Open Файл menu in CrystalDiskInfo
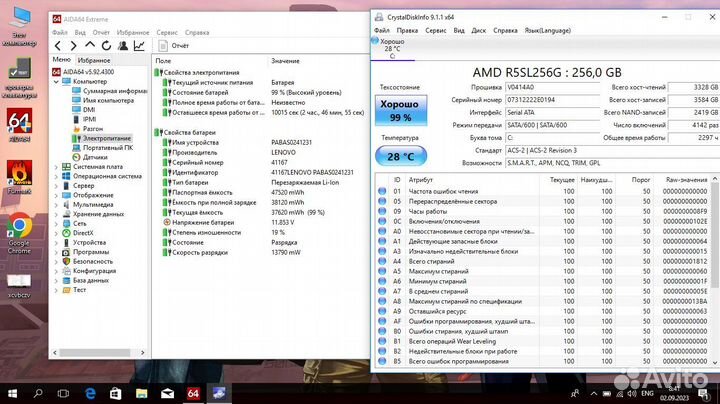Screen dimensions: 720x404 pos(382,30)
